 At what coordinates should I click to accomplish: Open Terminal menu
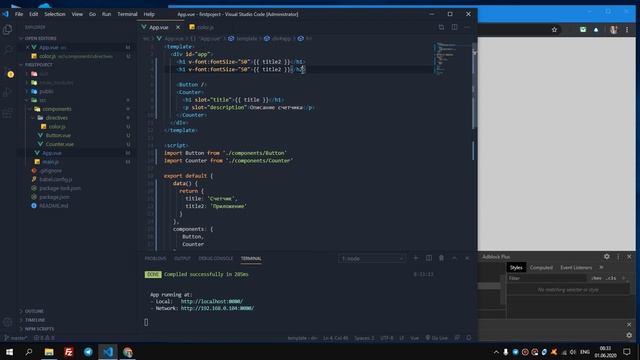pyautogui.click(x=127, y=14)
